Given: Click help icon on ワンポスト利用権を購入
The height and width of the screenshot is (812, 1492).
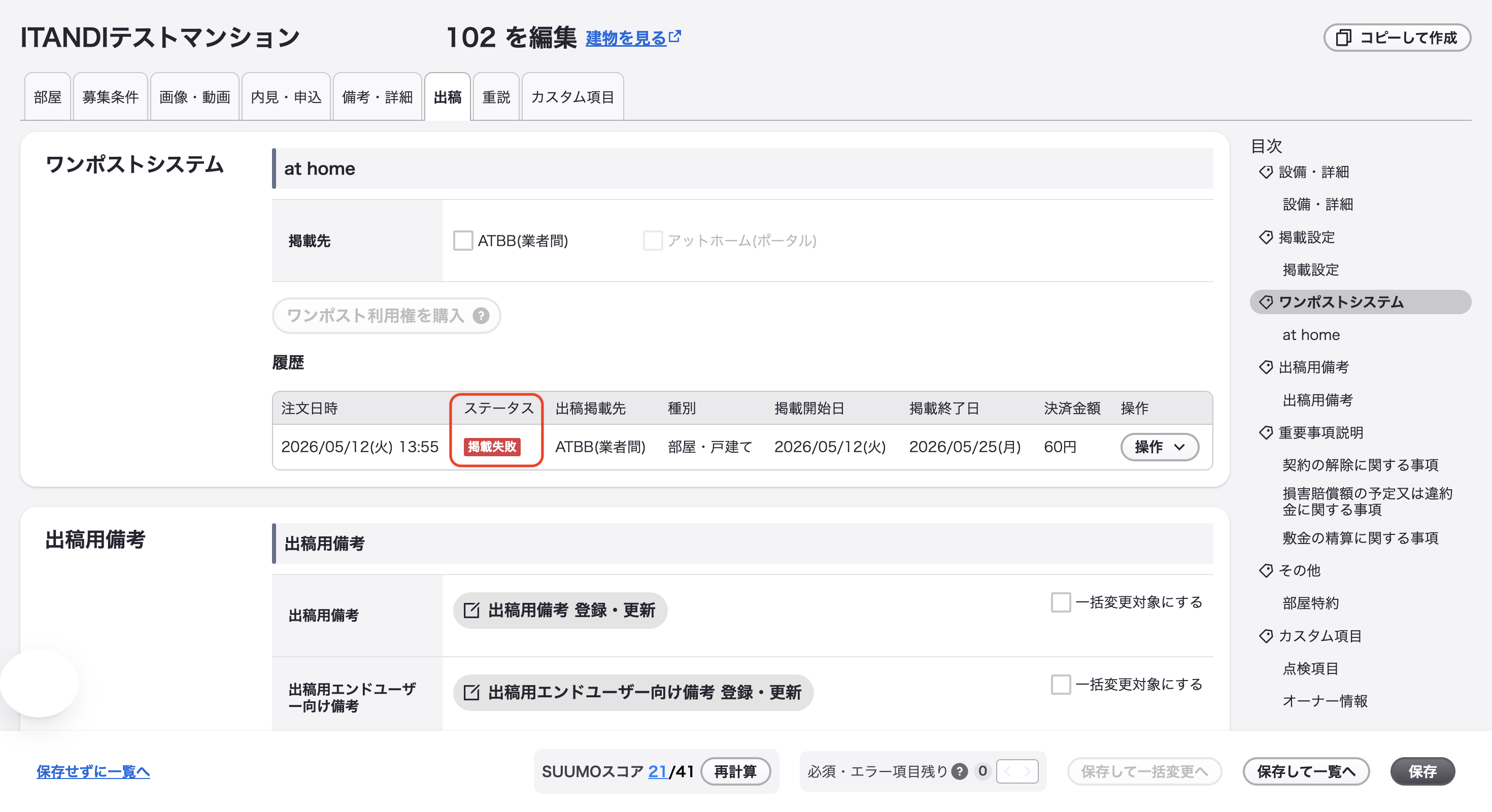Looking at the screenshot, I should point(481,316).
